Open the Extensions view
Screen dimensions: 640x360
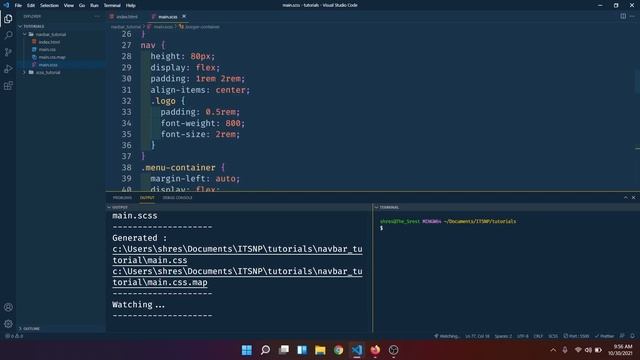[8, 86]
